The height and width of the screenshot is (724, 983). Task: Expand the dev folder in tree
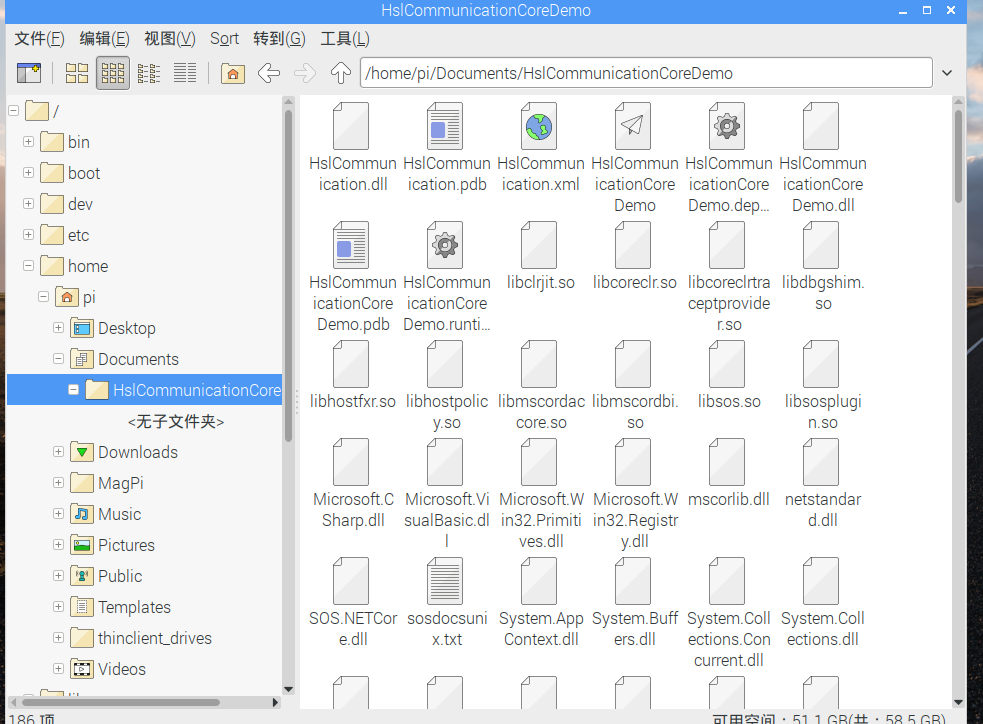tap(28, 204)
